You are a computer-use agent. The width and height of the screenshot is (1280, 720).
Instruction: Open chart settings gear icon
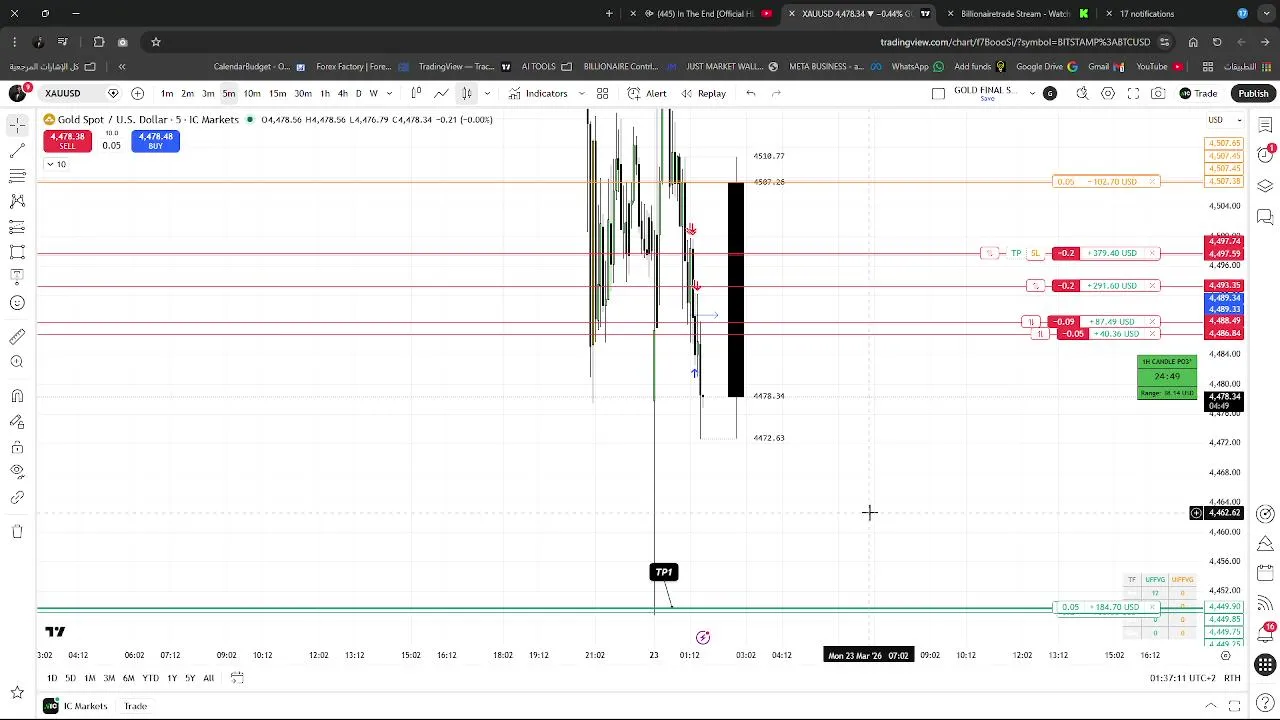pos(1108,93)
